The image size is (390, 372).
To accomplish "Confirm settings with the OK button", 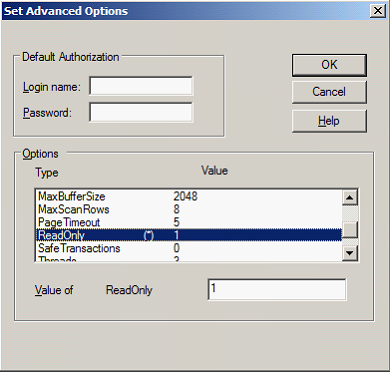I will click(x=329, y=65).
